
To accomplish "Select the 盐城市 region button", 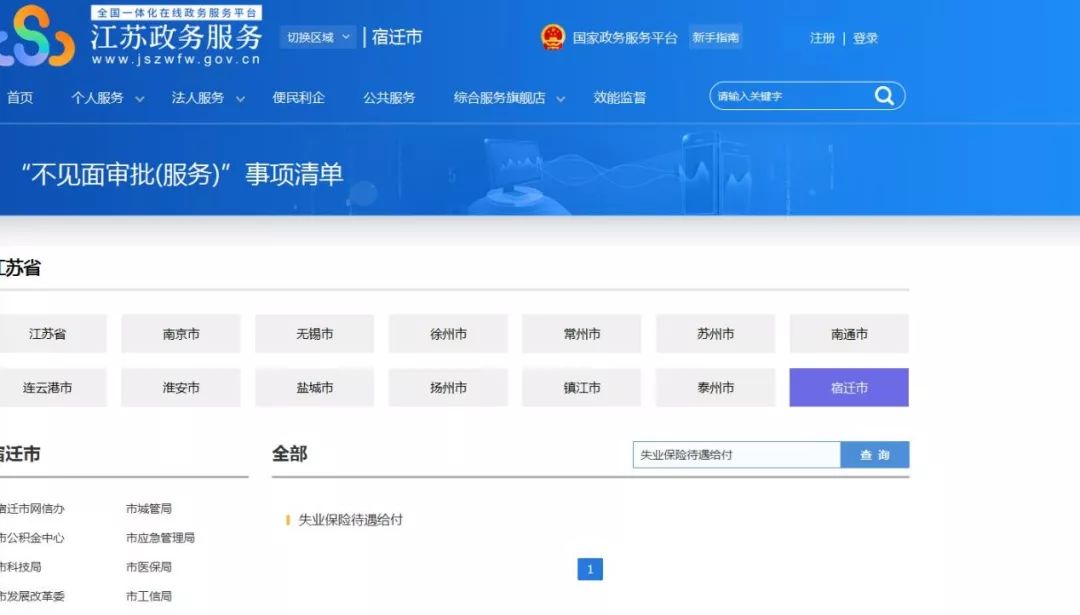I will 315,387.
